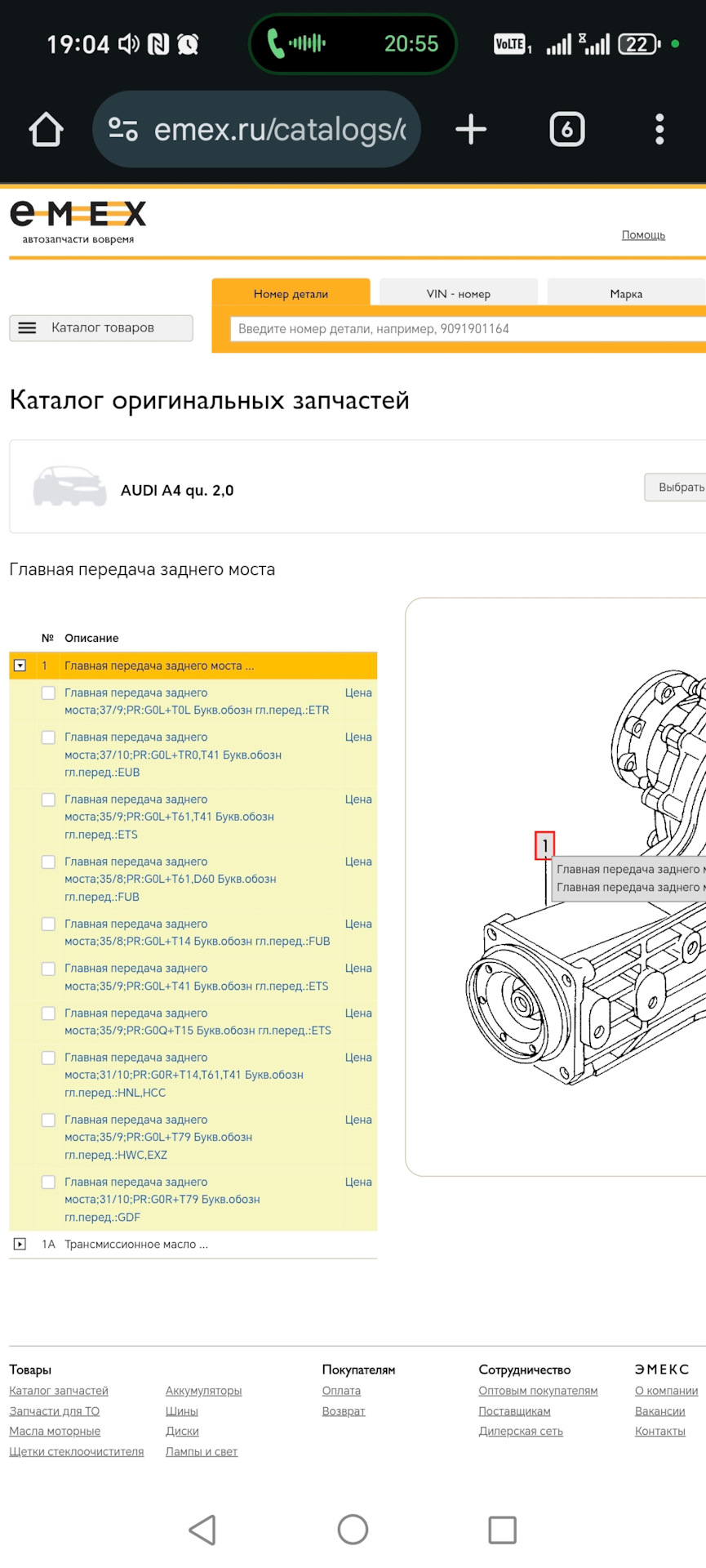Click the emex logo
Screen dimensions: 706x1568
pyautogui.click(x=78, y=222)
